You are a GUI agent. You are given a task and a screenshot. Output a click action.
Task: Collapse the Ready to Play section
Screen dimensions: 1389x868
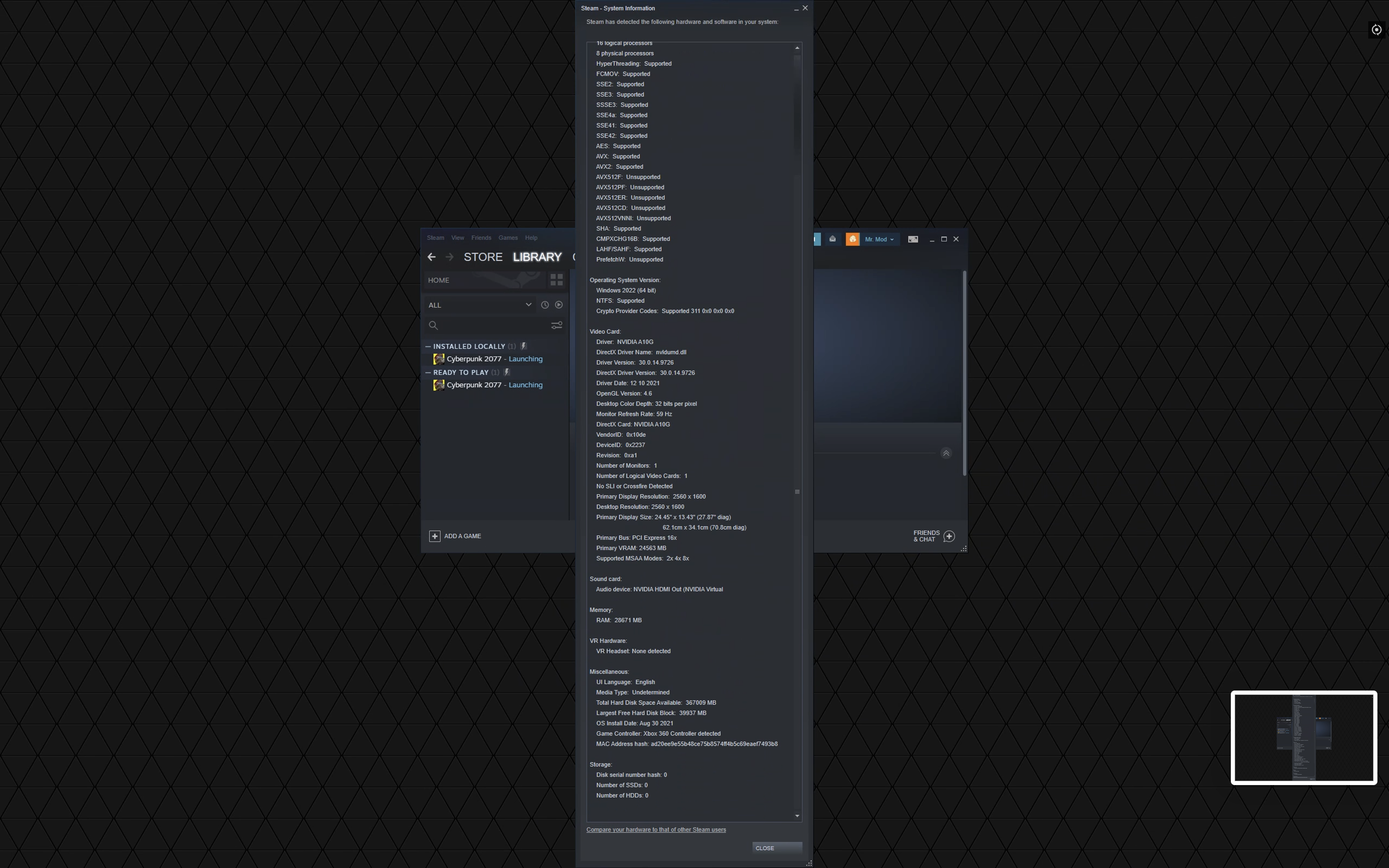(428, 372)
